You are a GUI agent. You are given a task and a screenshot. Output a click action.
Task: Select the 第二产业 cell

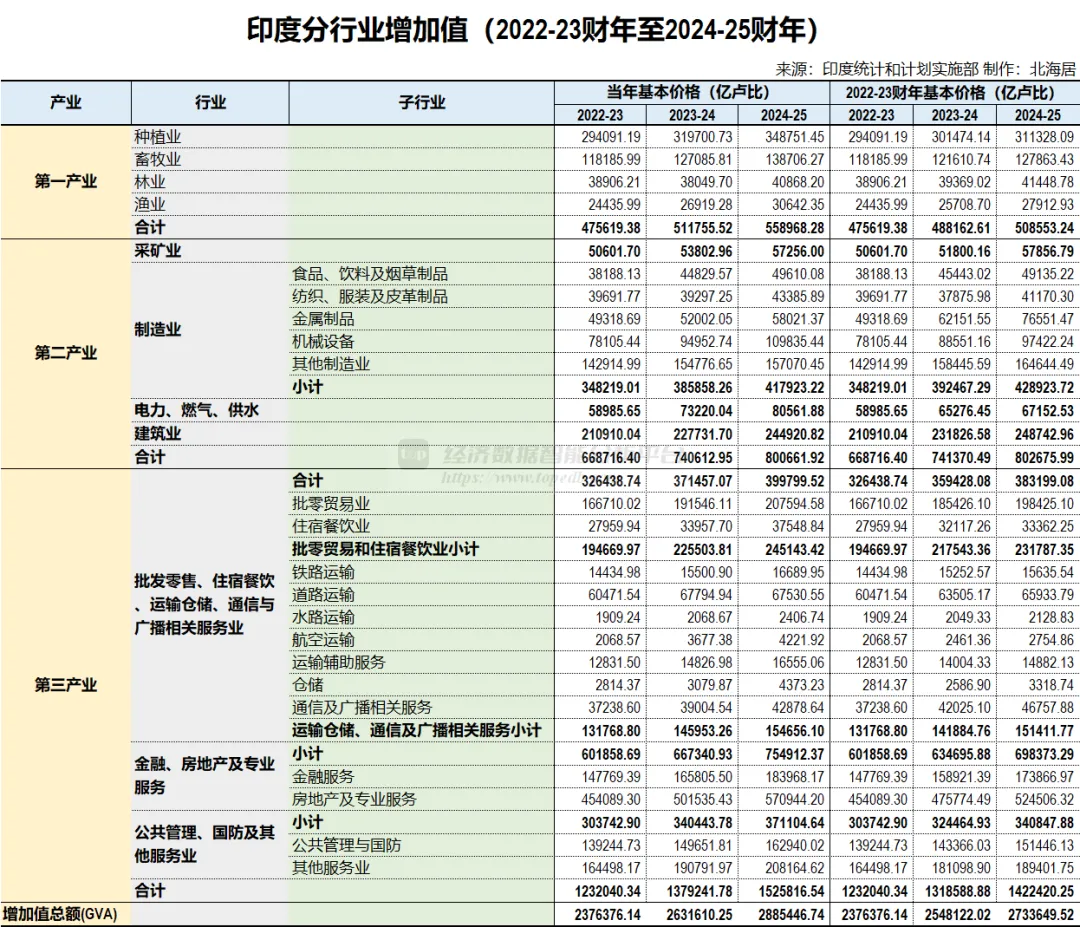[x=66, y=353]
